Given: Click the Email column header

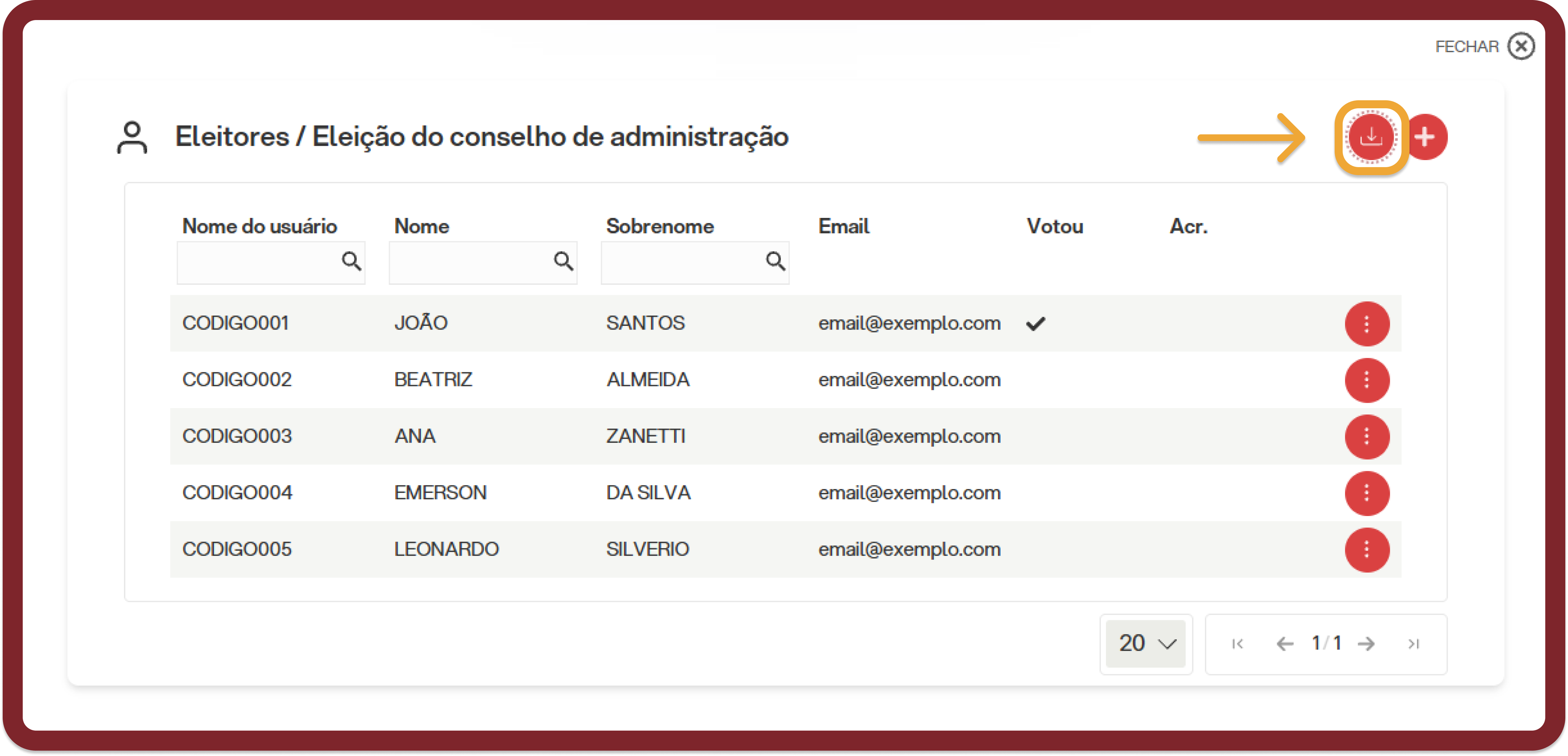Looking at the screenshot, I should click(x=844, y=227).
